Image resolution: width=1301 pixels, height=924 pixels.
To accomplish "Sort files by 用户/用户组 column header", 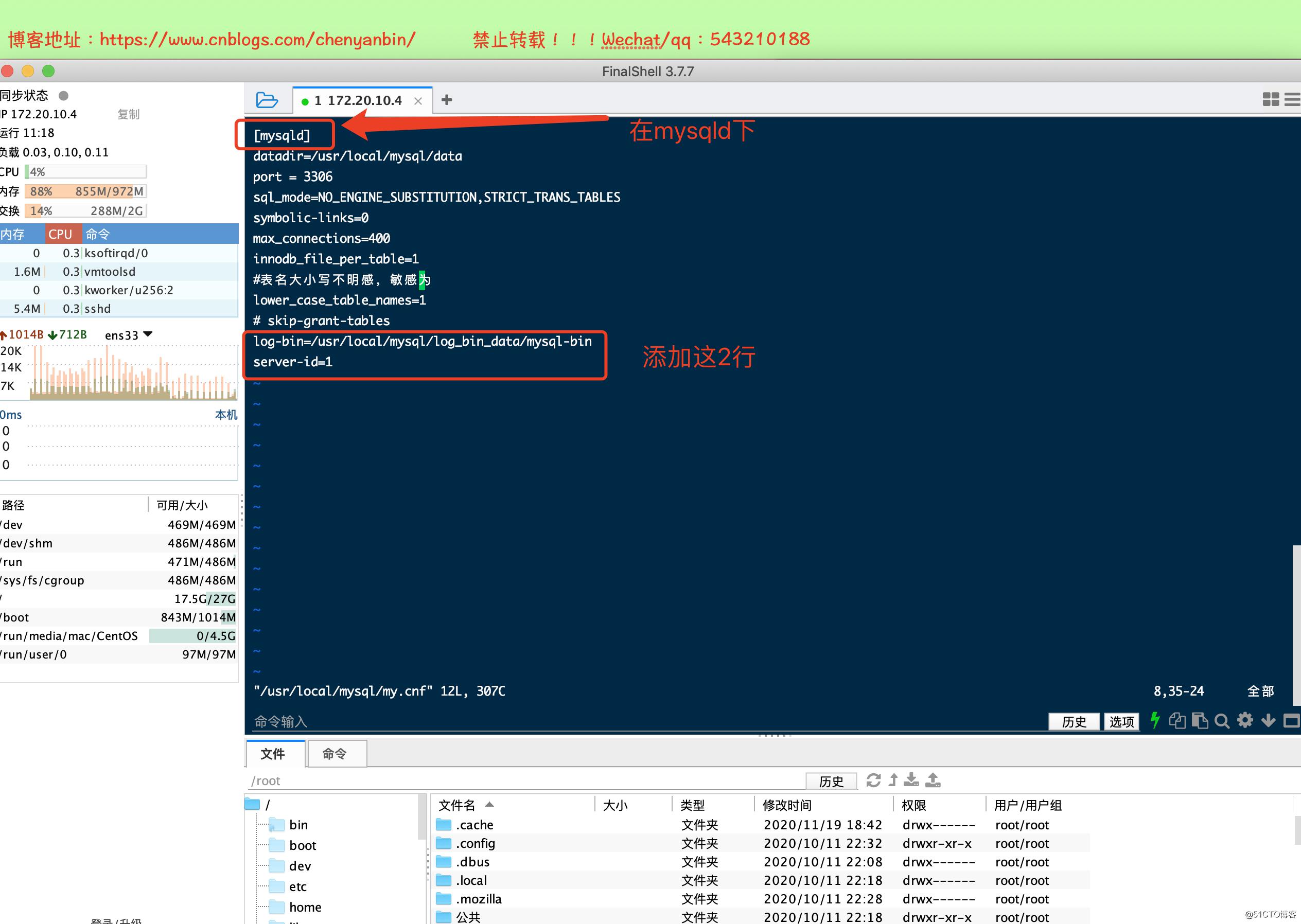I will coord(1039,805).
